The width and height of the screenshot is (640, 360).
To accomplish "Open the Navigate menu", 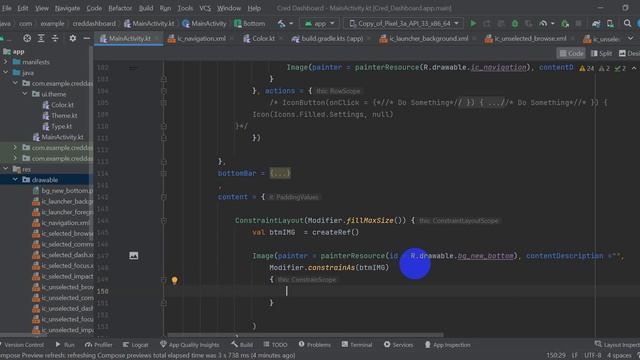I will (x=67, y=8).
